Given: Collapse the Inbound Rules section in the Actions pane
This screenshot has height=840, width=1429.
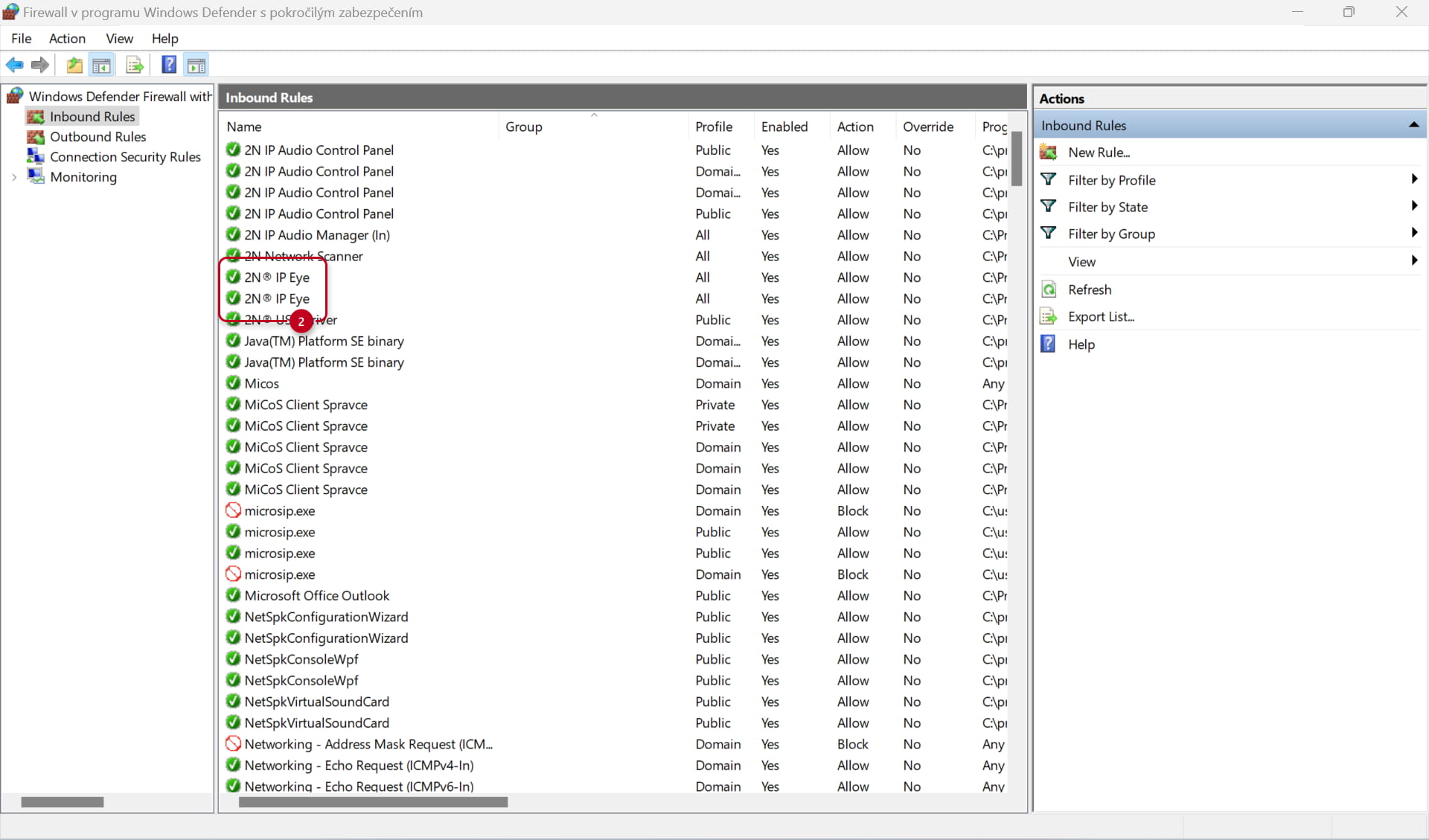Looking at the screenshot, I should point(1413,125).
